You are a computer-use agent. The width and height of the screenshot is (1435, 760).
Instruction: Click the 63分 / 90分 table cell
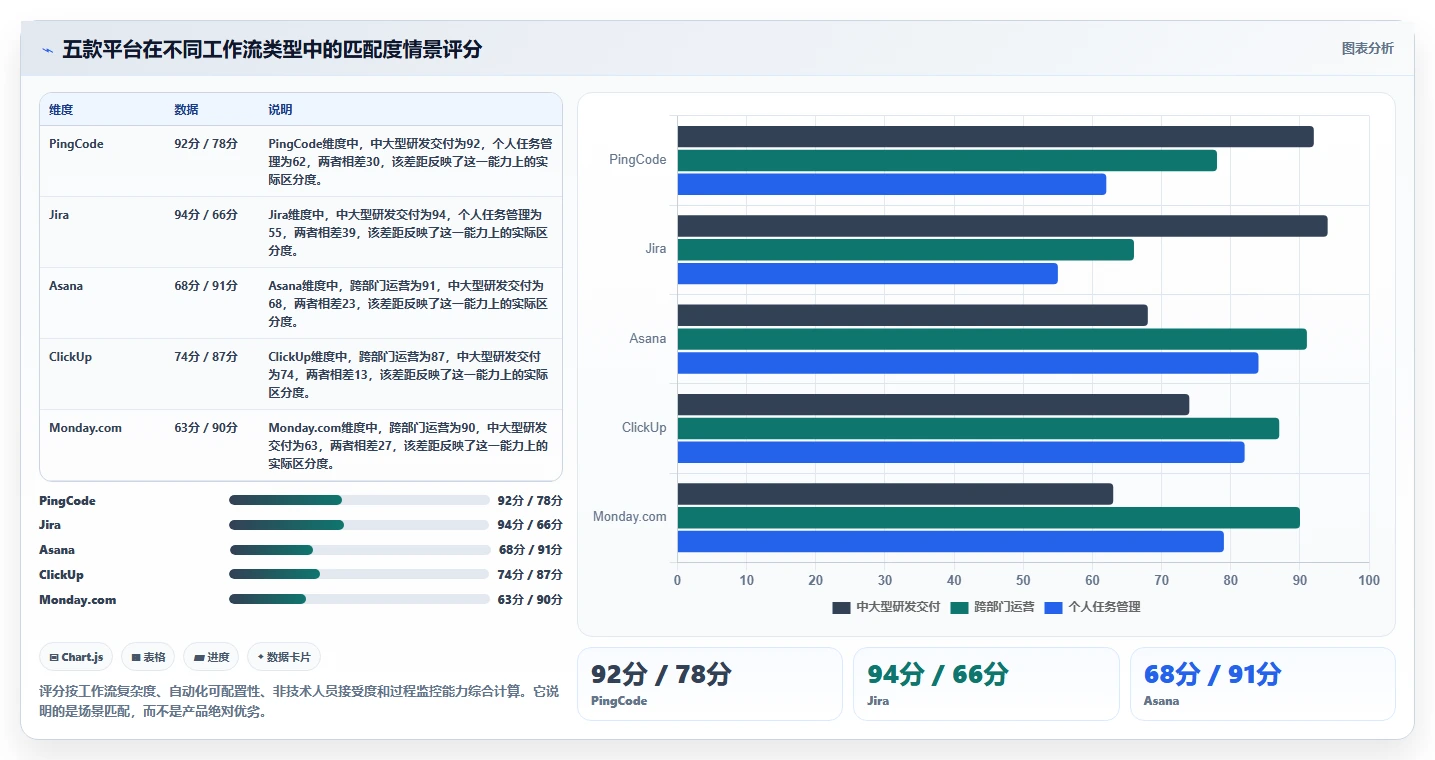(206, 428)
